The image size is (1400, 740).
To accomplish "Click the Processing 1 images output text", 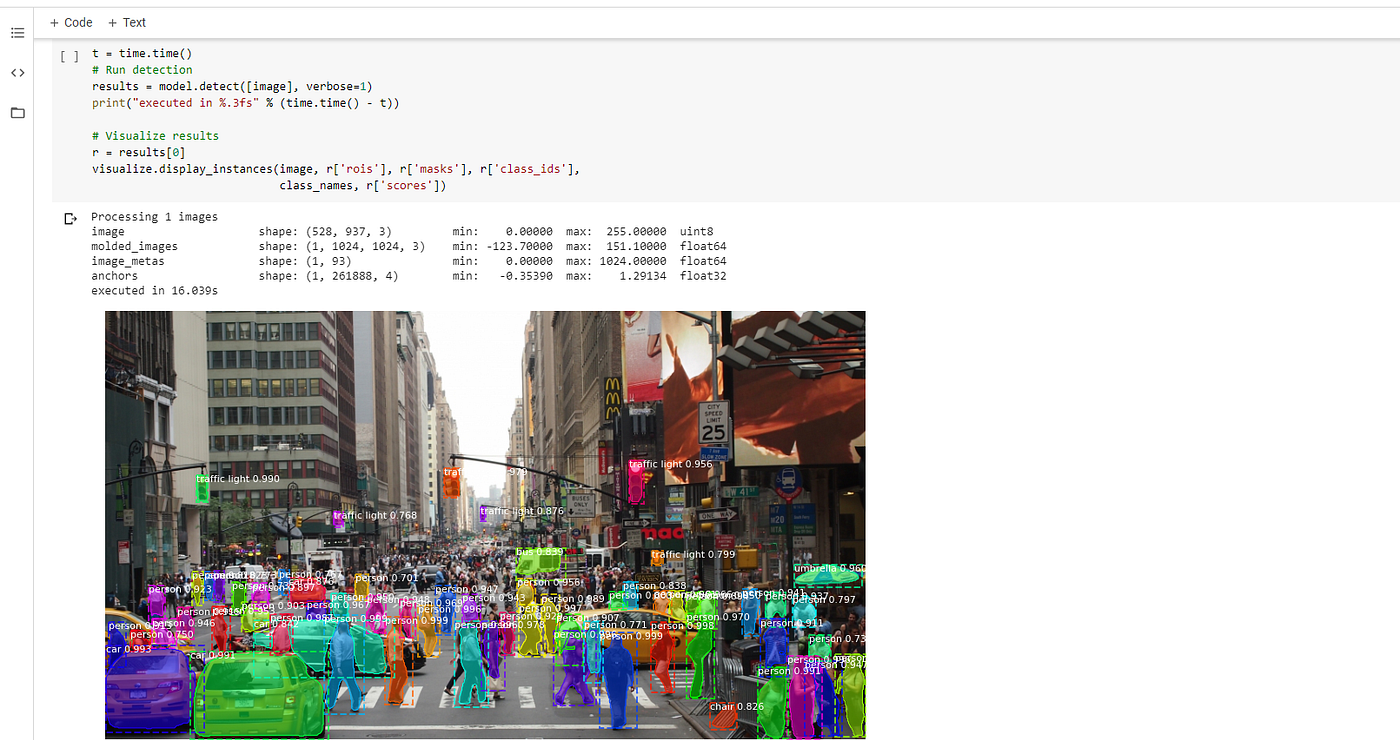I will tap(154, 216).
